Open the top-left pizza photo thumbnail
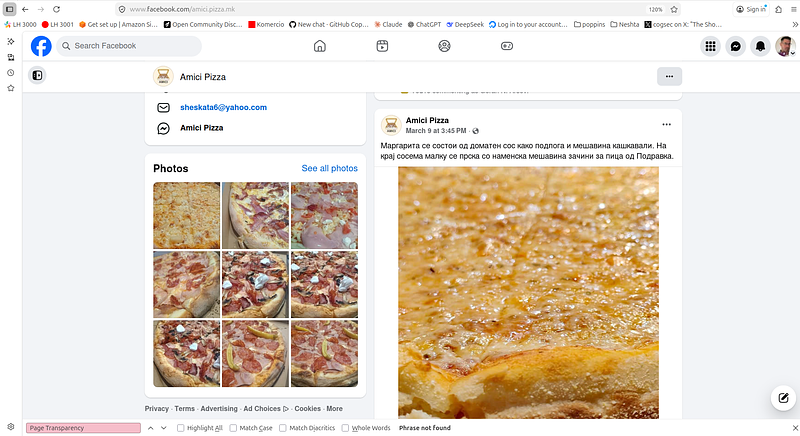 tap(185, 215)
